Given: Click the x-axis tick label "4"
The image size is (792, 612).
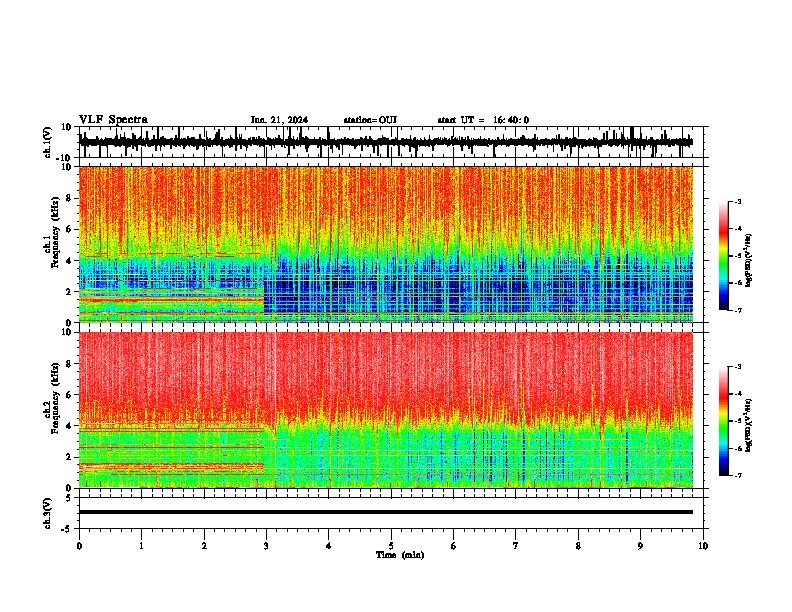Looking at the screenshot, I should (x=329, y=546).
